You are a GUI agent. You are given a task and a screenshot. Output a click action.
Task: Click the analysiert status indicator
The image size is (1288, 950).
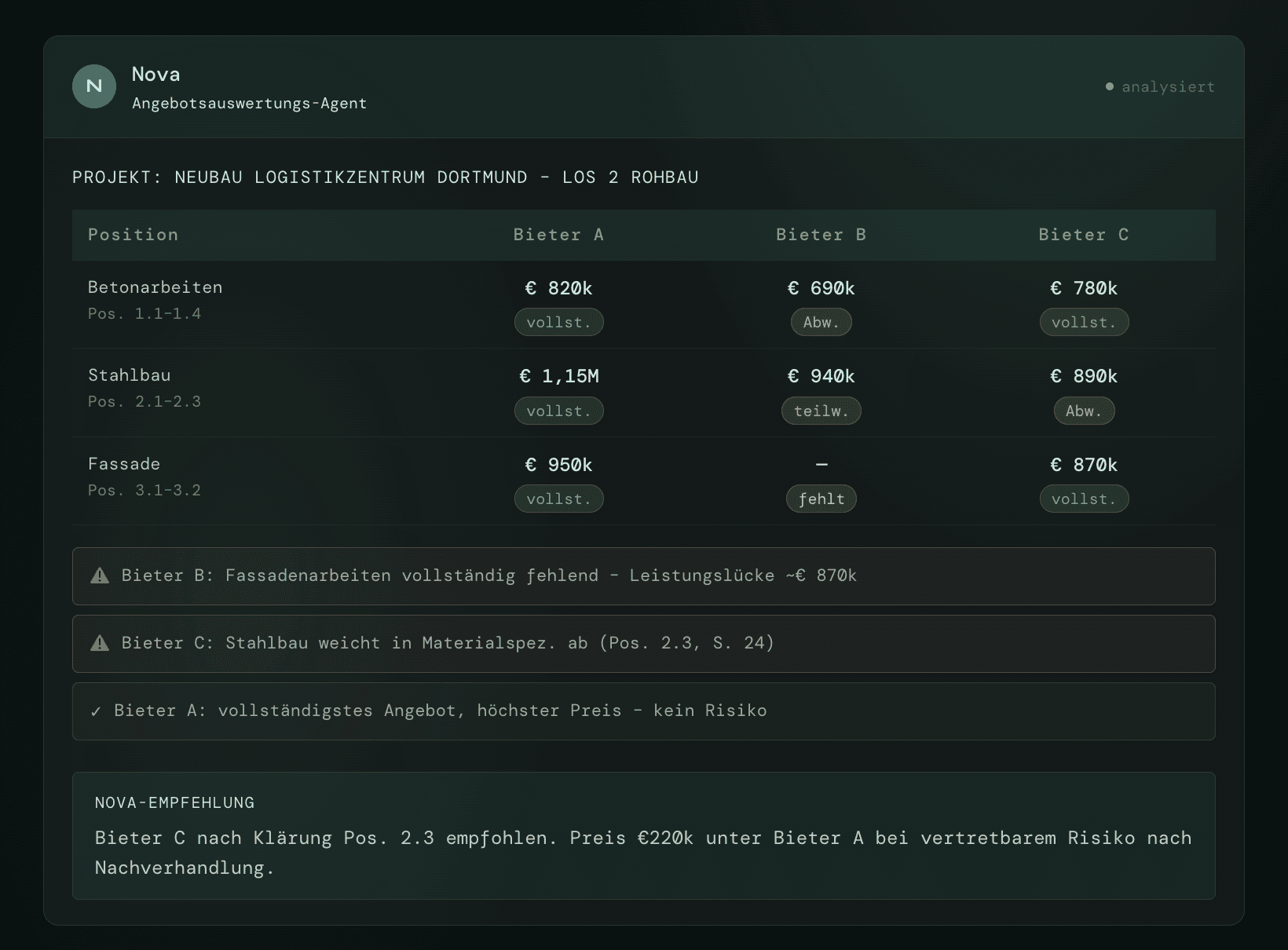[x=1160, y=87]
